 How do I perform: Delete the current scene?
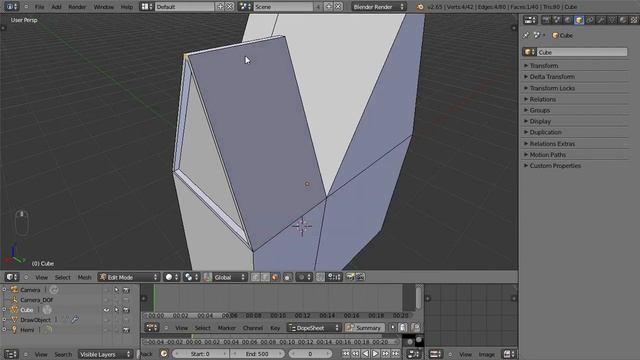tap(338, 7)
